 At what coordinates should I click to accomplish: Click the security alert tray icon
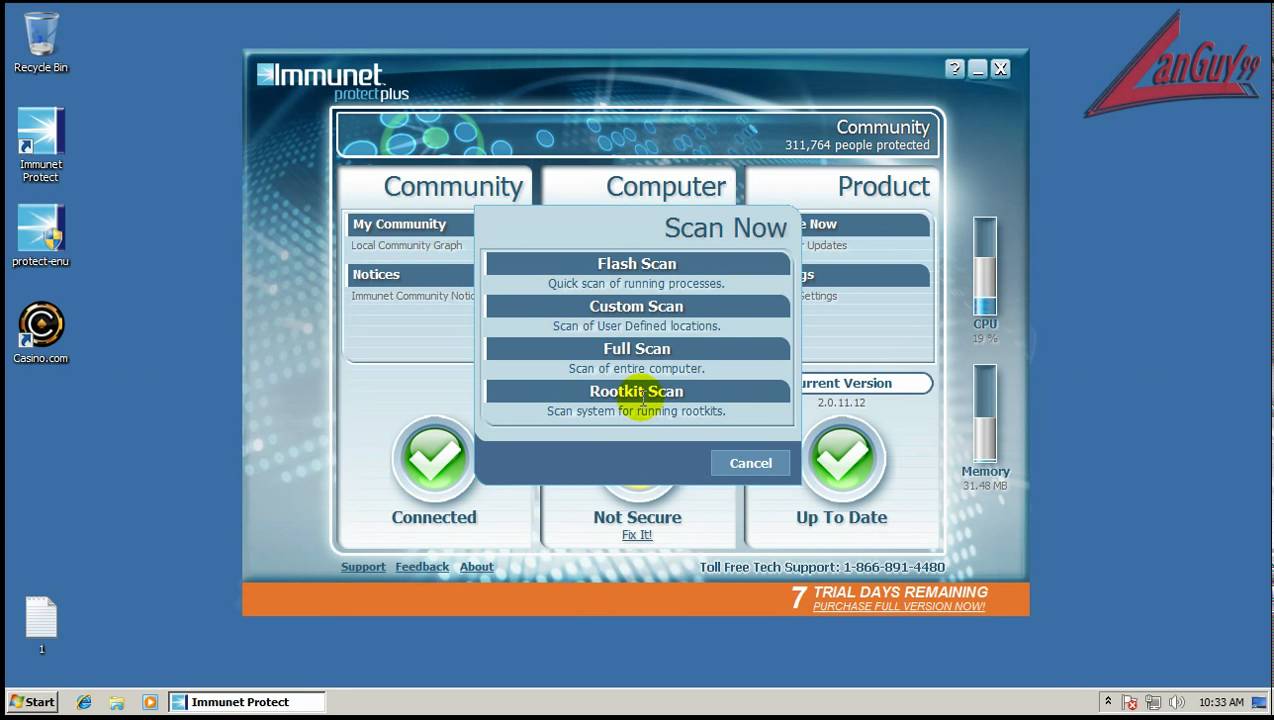[1130, 702]
